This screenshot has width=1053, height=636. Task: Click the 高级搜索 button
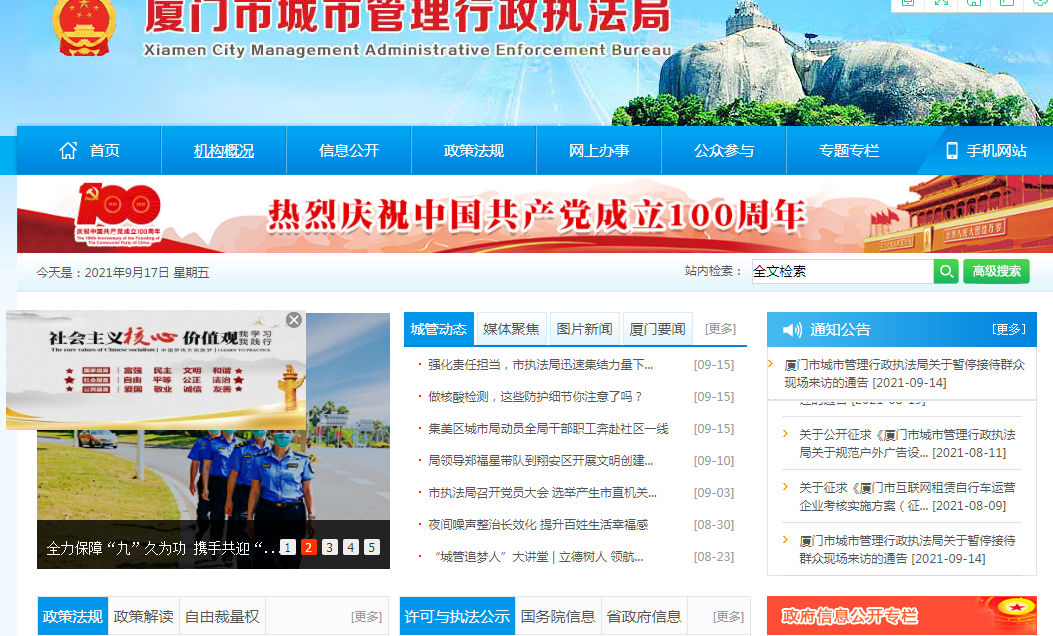(997, 271)
